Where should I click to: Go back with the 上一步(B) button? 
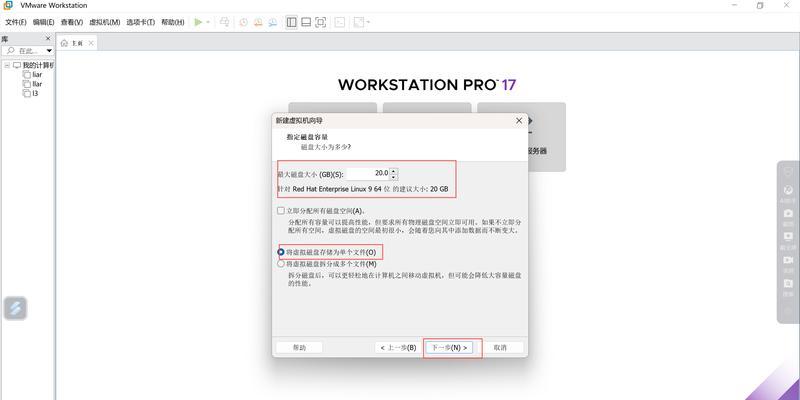[x=398, y=347]
